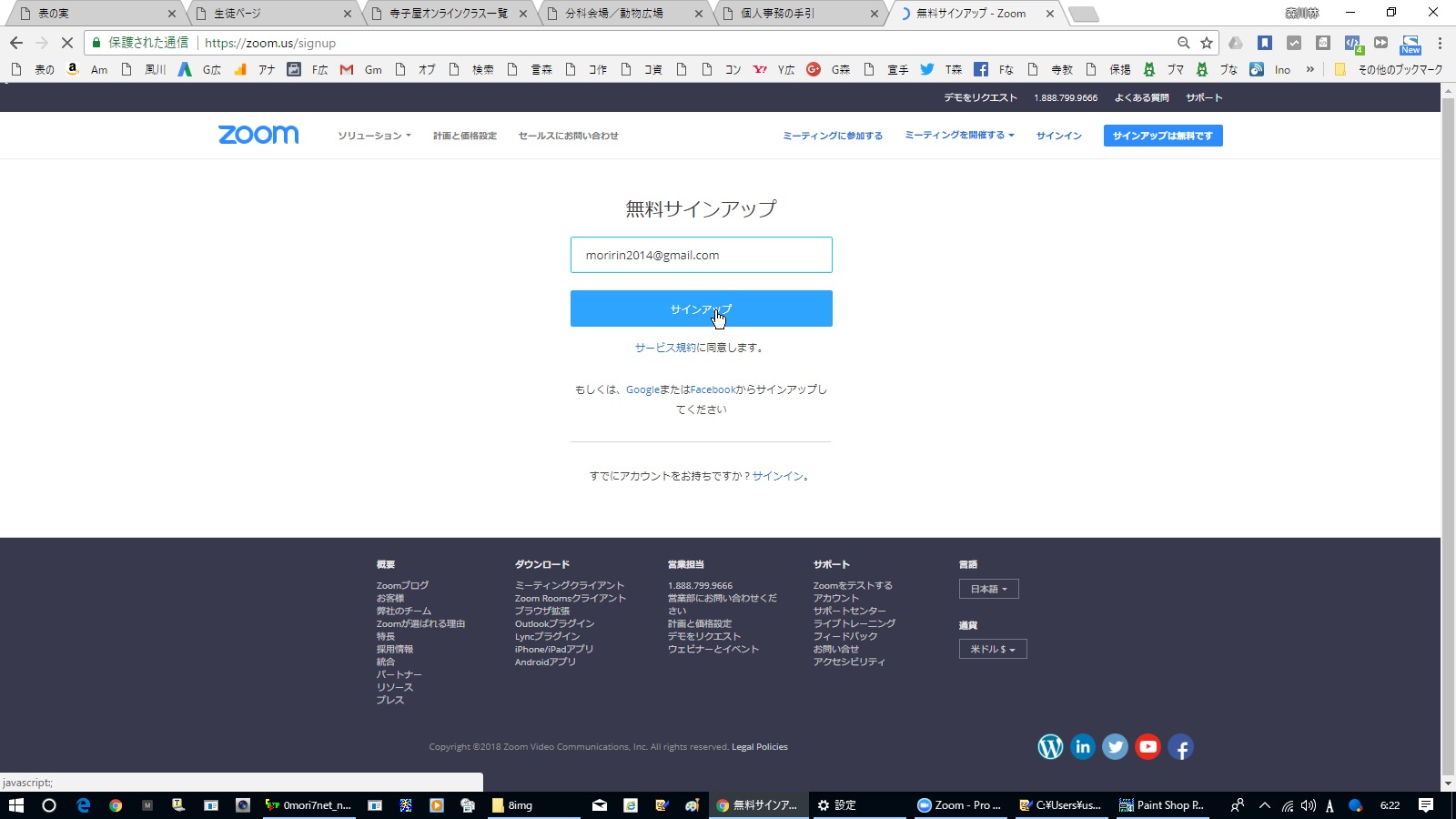Open the その他のブックマーク folder
The height and width of the screenshot is (819, 1456).
[x=1390, y=69]
